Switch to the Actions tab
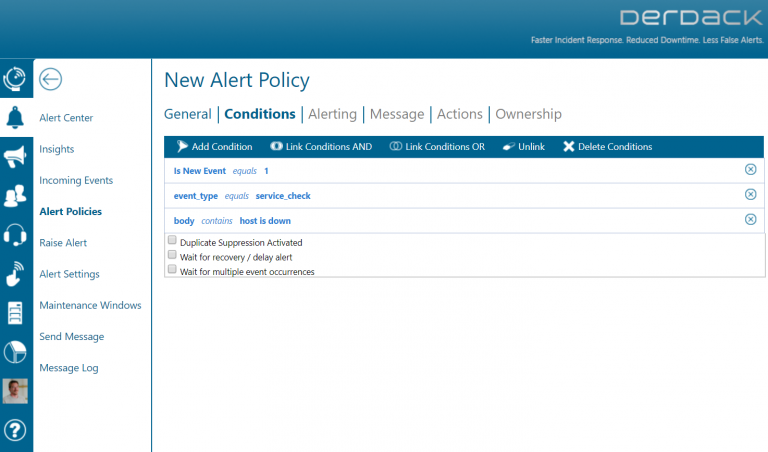768x452 pixels. (459, 114)
